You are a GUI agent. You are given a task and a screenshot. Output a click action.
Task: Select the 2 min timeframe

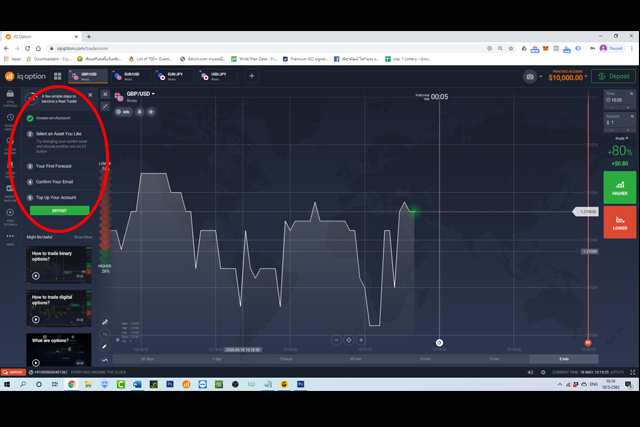tap(564, 359)
